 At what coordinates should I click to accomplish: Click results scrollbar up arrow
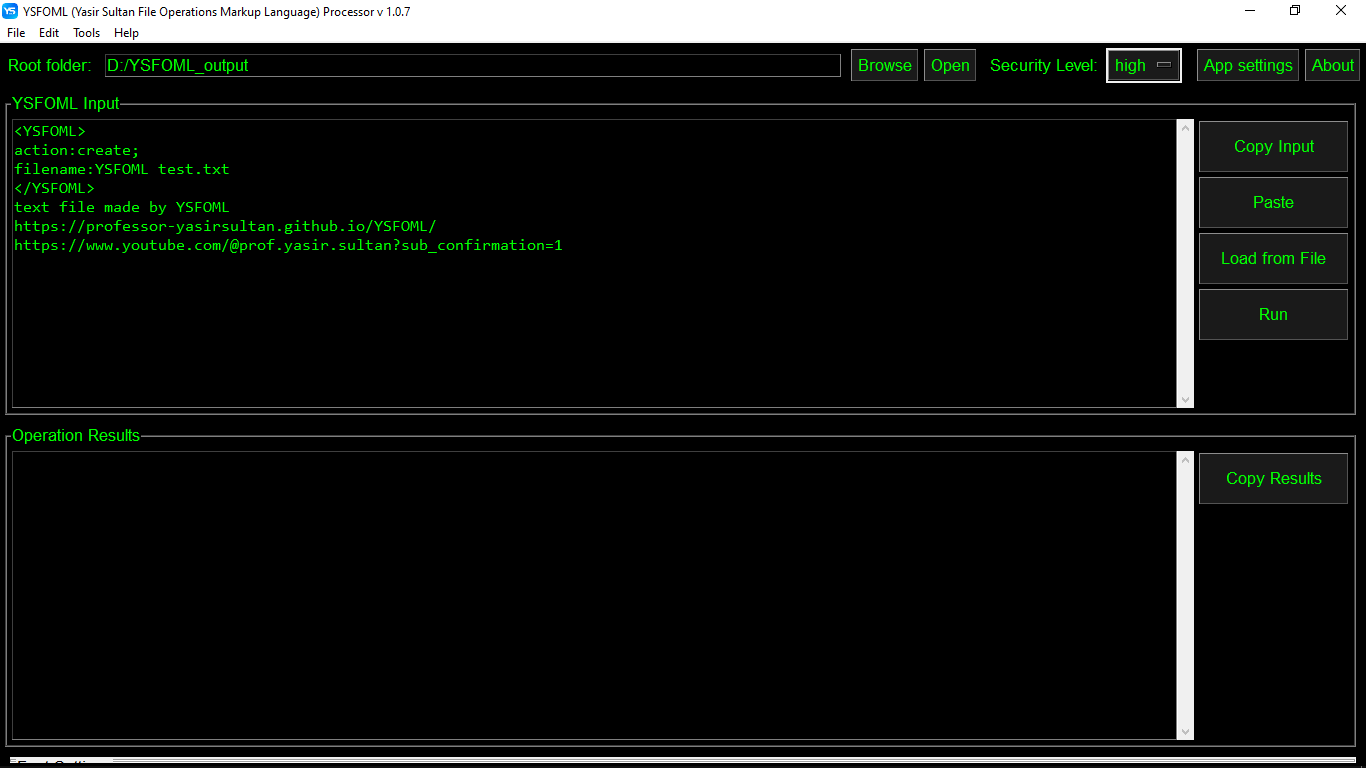1186,460
